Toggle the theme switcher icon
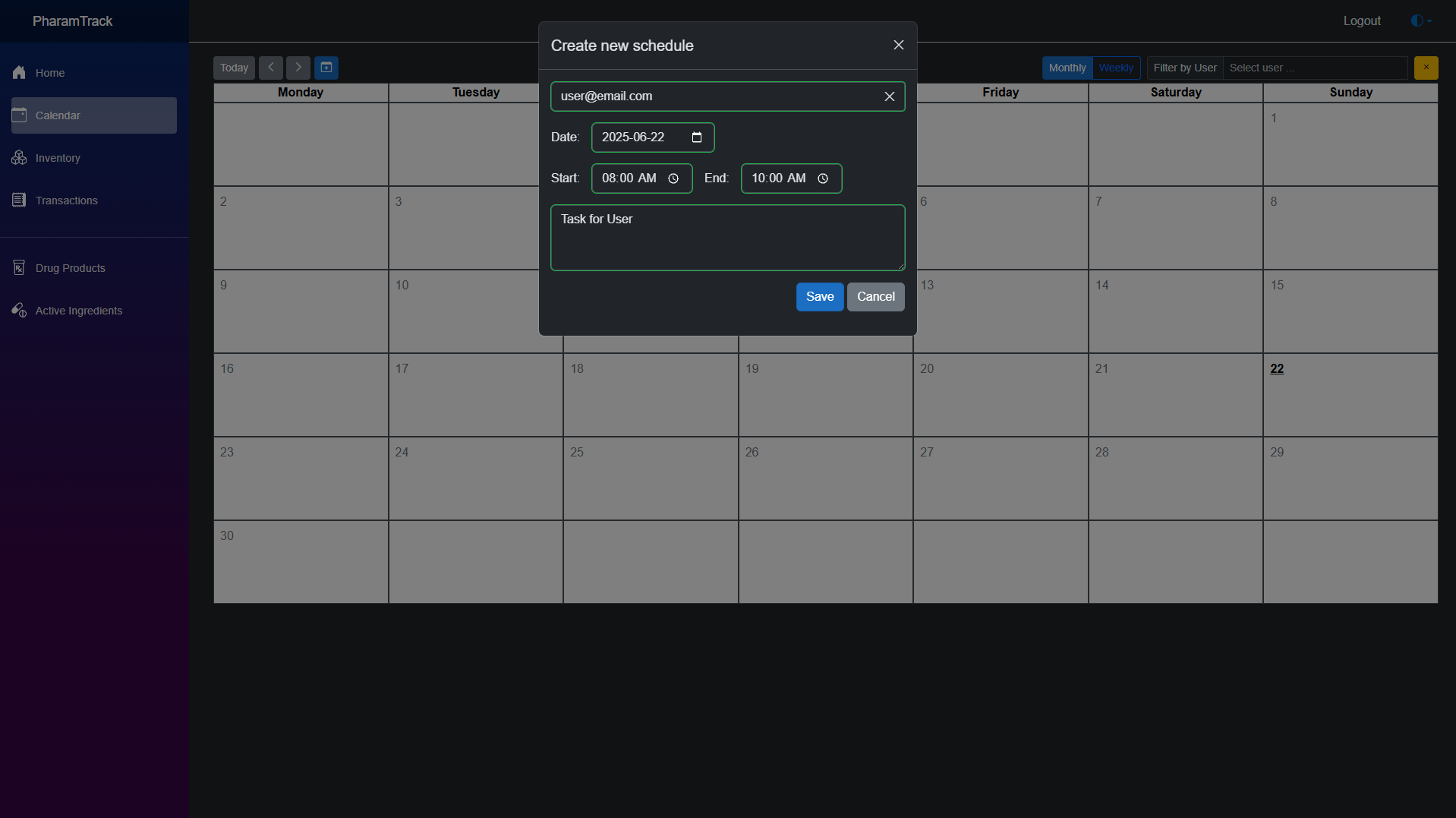The image size is (1456, 818). coord(1420,21)
